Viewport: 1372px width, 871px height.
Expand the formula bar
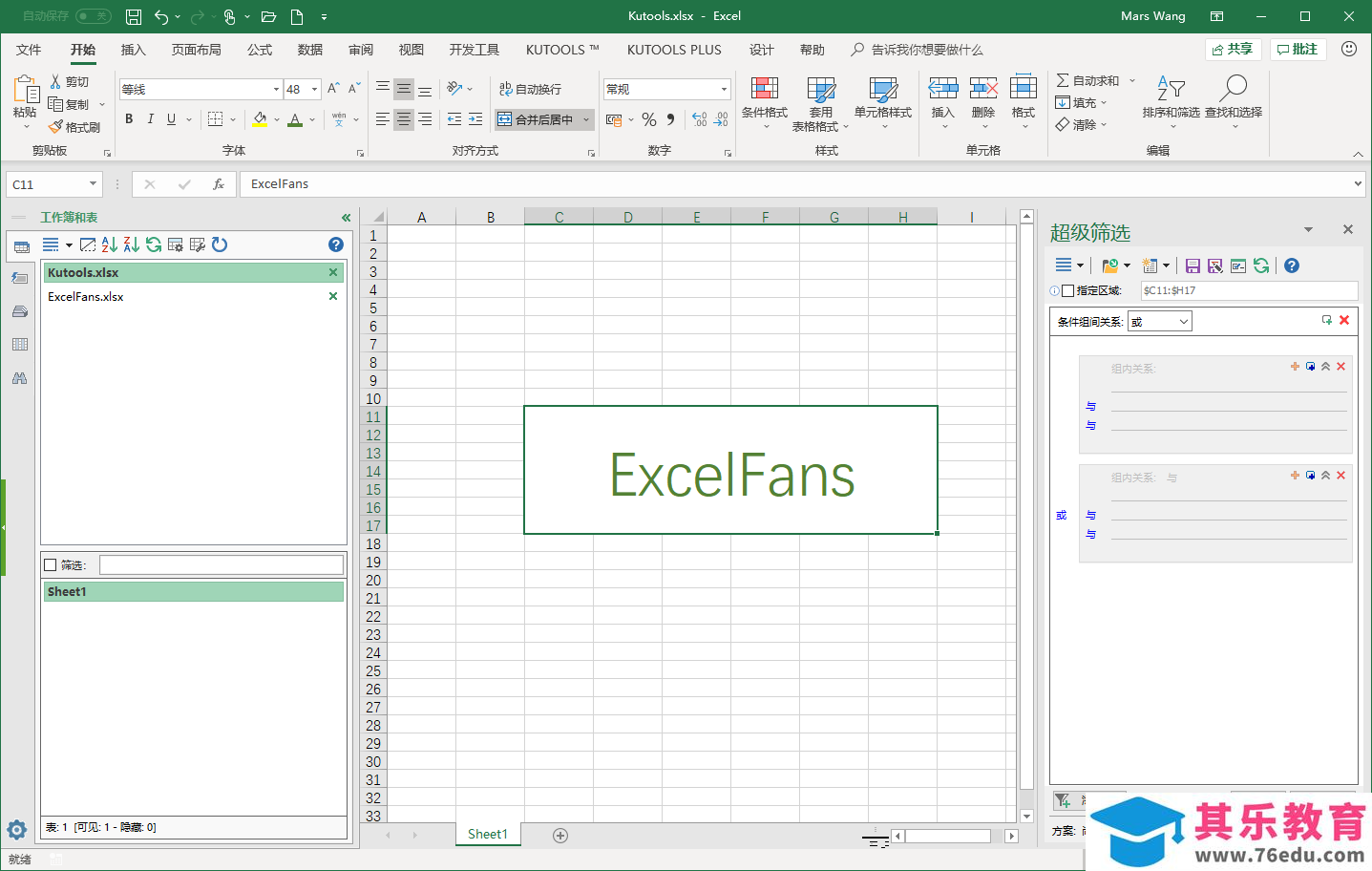pos(1358,184)
